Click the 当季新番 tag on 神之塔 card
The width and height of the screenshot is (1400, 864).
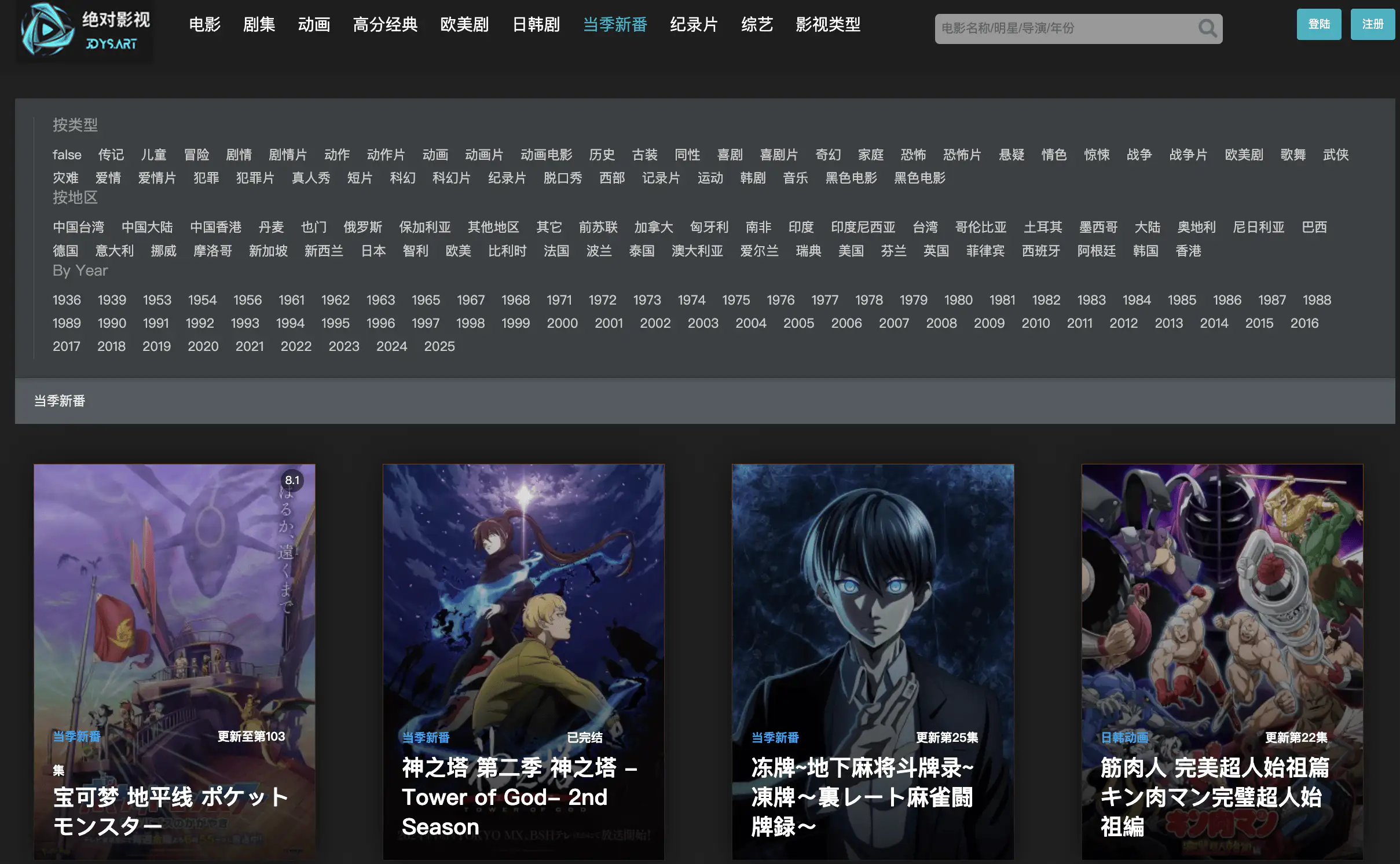(426, 737)
